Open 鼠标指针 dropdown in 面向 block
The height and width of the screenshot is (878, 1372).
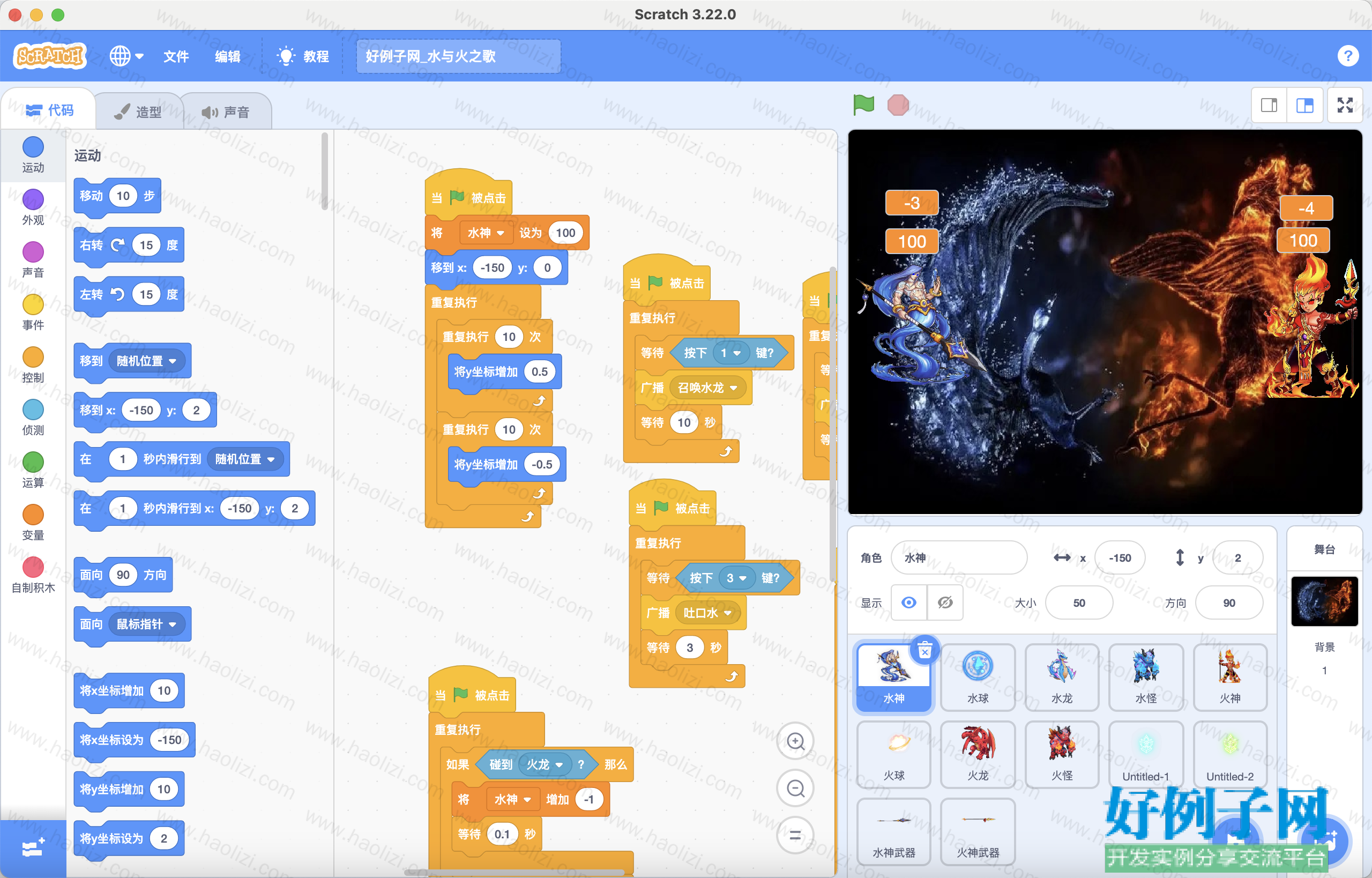point(147,624)
